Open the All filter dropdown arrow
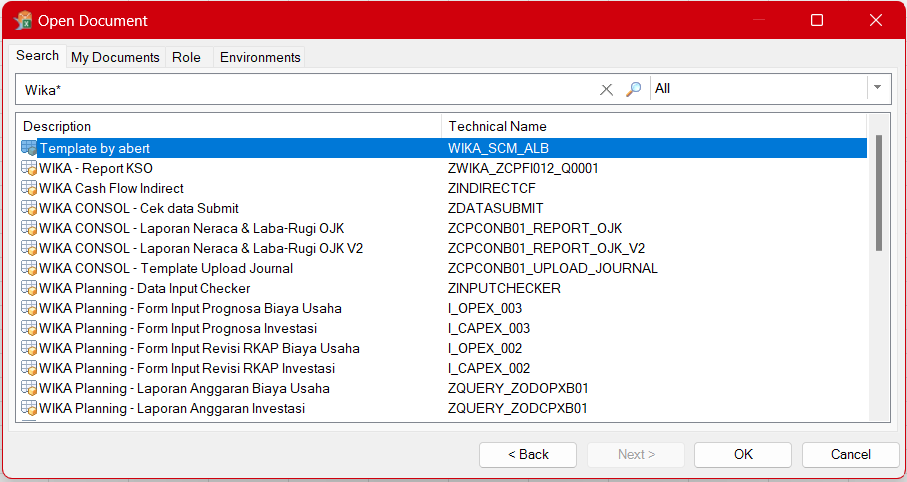The height and width of the screenshot is (482, 907). (878, 88)
